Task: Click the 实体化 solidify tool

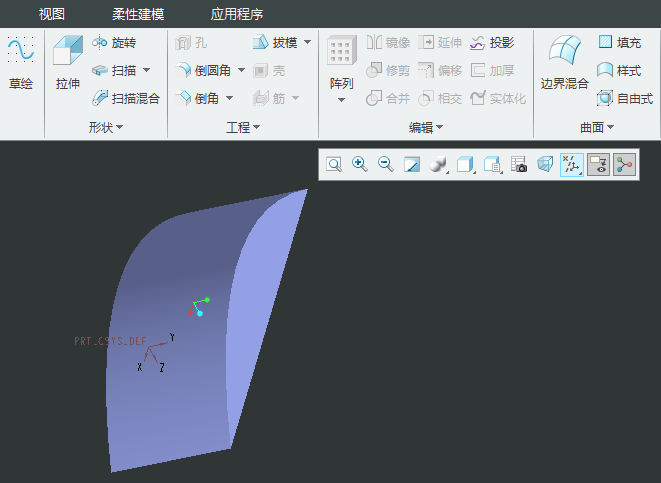Action: coord(498,99)
